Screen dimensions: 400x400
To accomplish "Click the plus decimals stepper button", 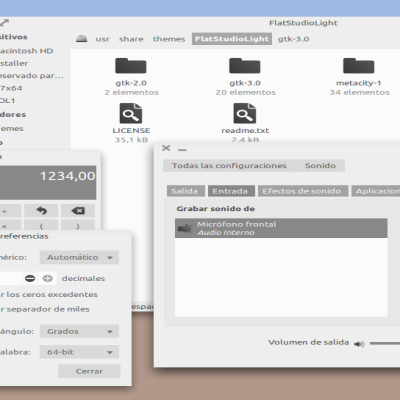I will coord(47,278).
